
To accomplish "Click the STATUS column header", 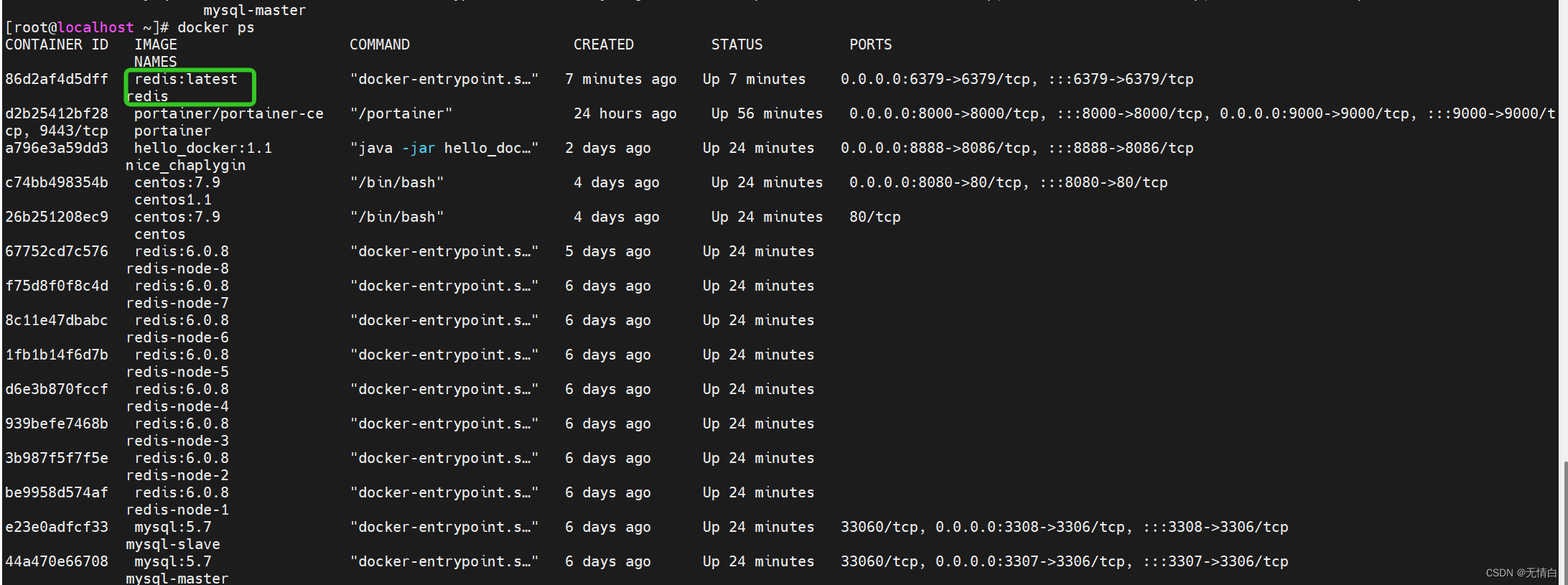I will pyautogui.click(x=737, y=45).
